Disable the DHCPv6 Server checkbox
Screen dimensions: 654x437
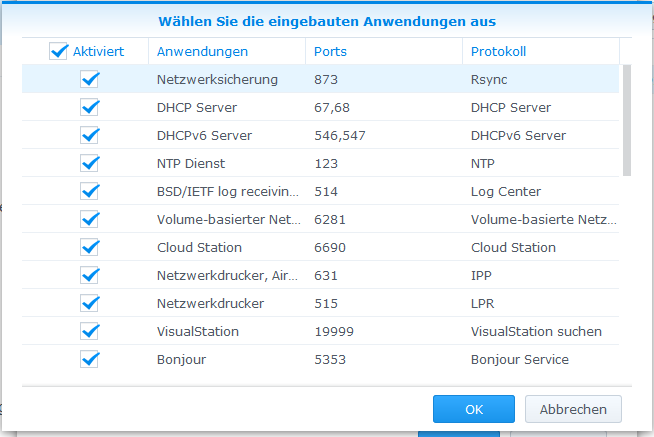(x=90, y=135)
